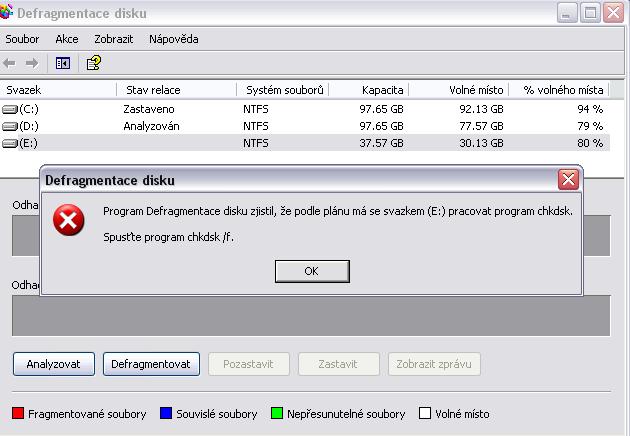This screenshot has width=630, height=436.
Task: Toggle the console tree pane icon
Action: click(63, 63)
